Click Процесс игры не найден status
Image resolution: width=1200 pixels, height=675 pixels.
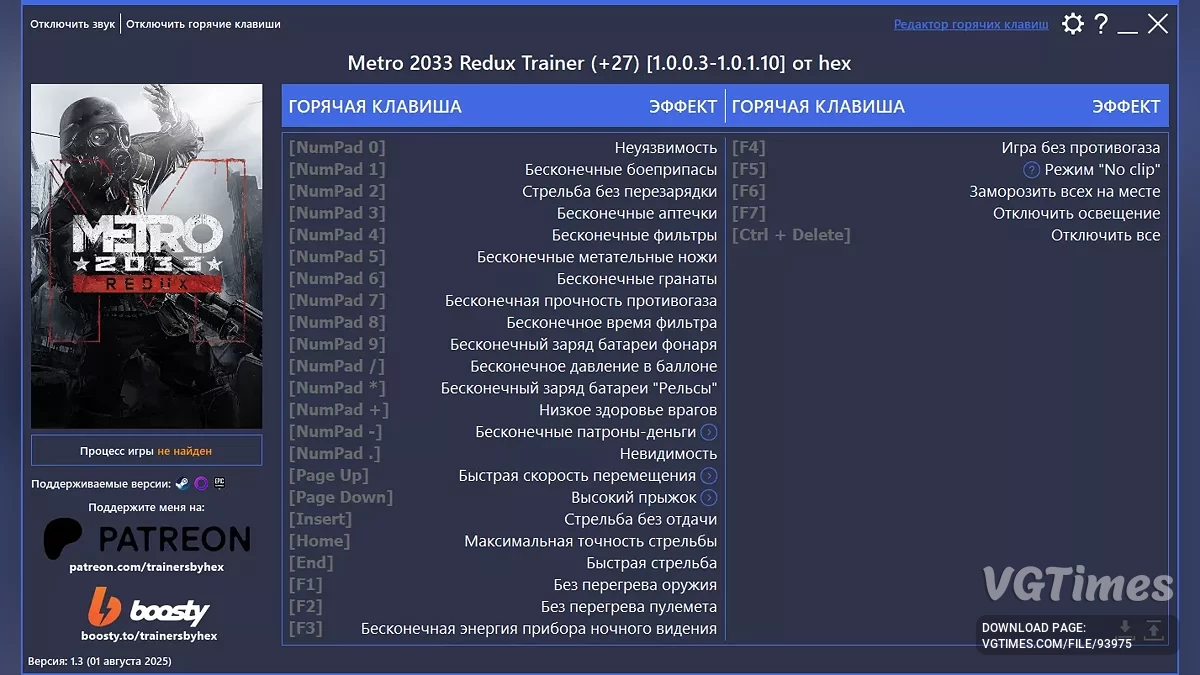click(147, 451)
